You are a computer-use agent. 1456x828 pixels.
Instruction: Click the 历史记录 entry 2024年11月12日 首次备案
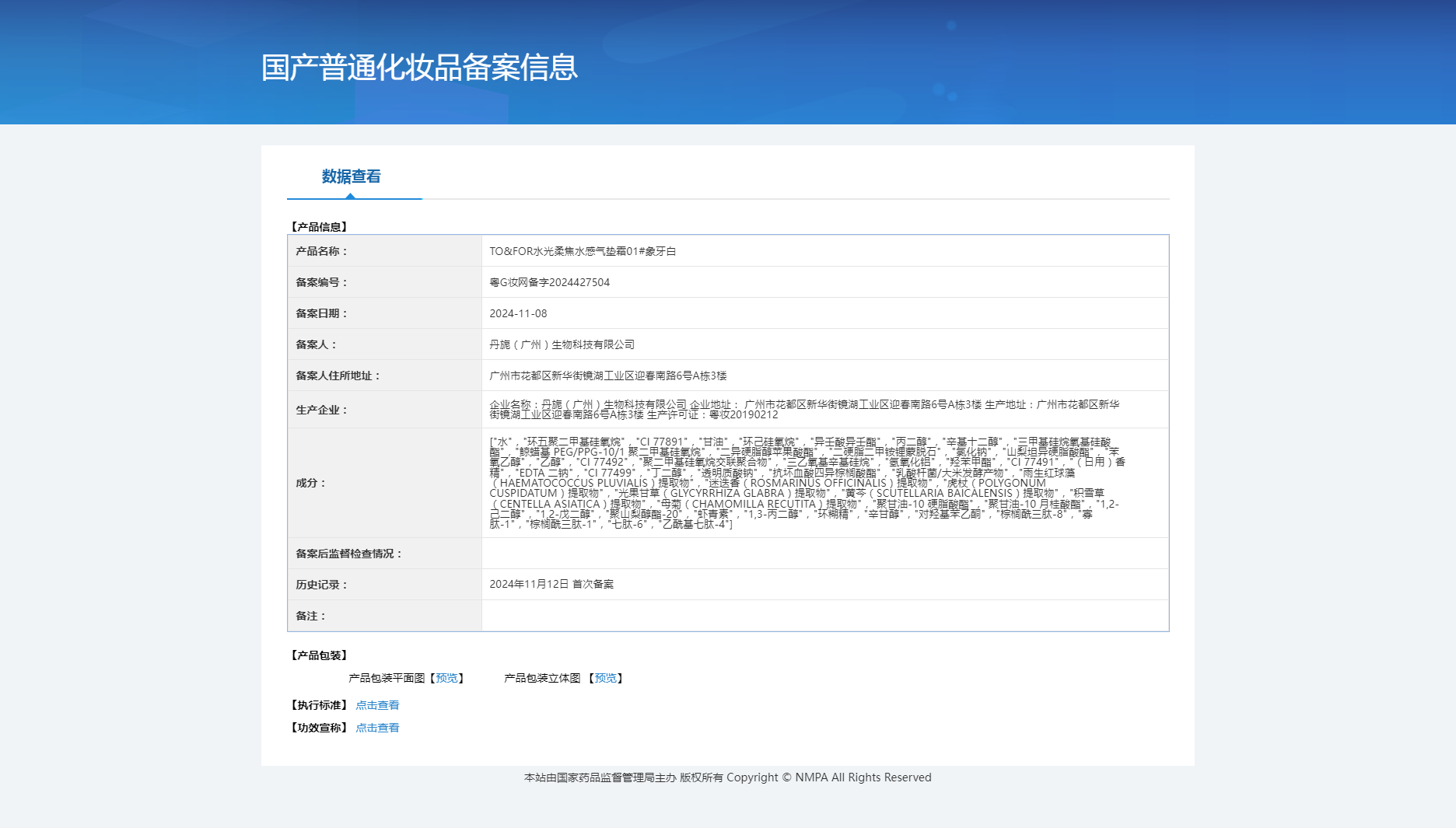pyautogui.click(x=551, y=585)
